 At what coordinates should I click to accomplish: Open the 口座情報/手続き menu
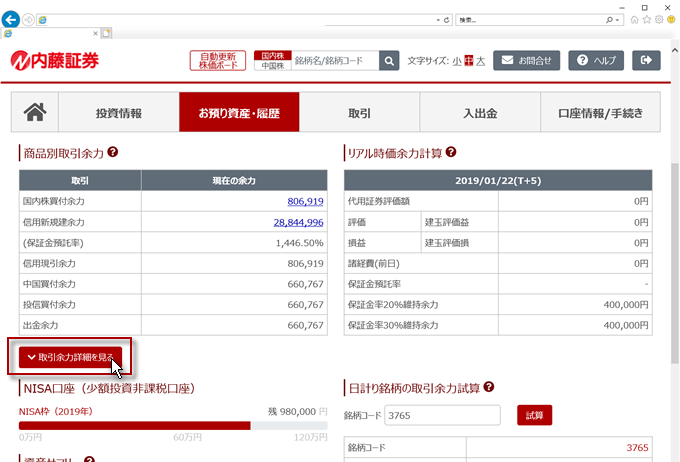(600, 113)
